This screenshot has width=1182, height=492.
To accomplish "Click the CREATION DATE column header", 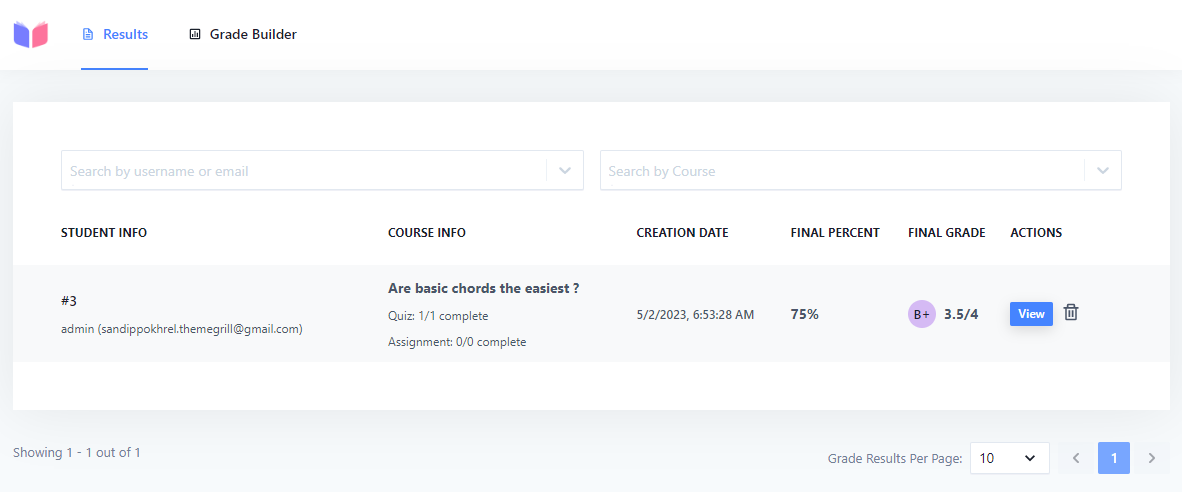I will pos(682,233).
